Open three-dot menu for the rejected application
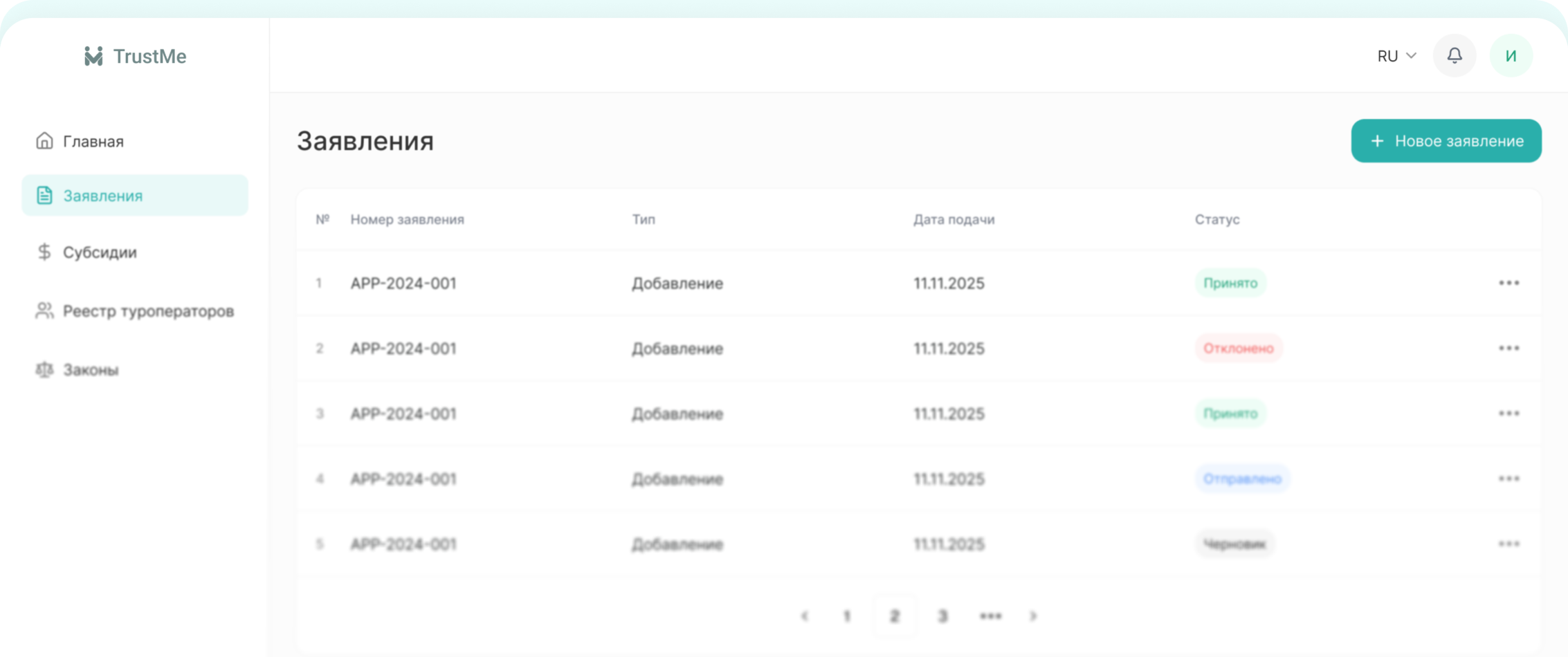The height and width of the screenshot is (657, 1568). pos(1508,348)
